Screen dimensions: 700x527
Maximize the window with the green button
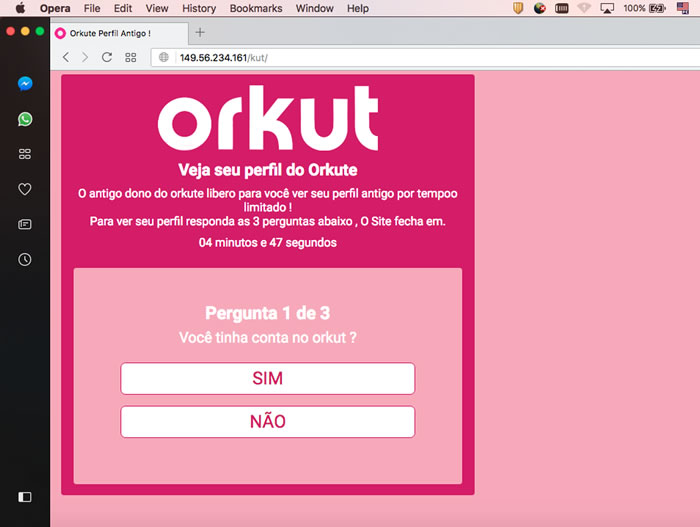[40, 31]
